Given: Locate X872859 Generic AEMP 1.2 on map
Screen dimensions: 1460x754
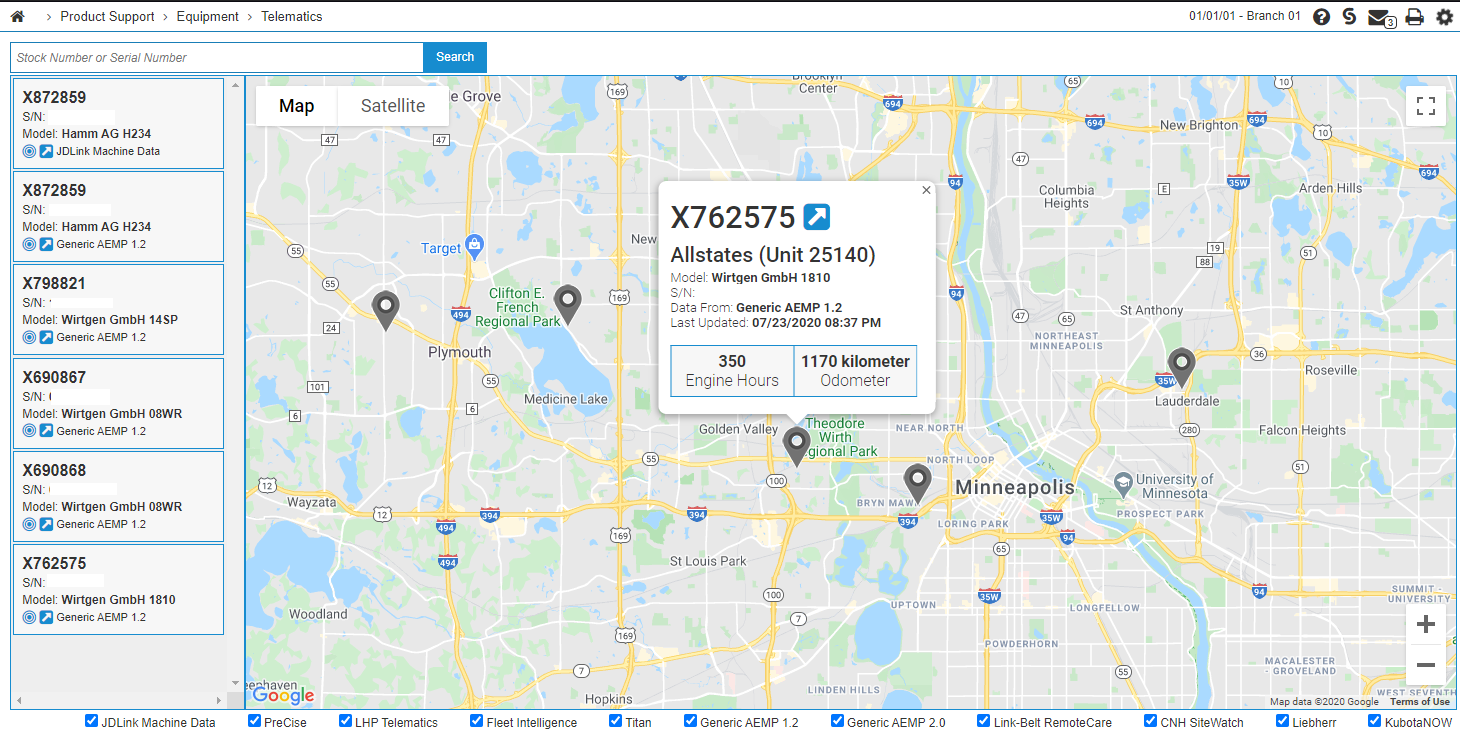Looking at the screenshot, I should pos(29,244).
